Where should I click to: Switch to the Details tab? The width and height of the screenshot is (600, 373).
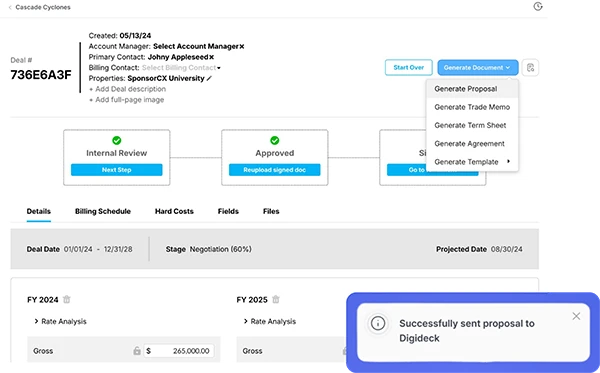coord(39,211)
